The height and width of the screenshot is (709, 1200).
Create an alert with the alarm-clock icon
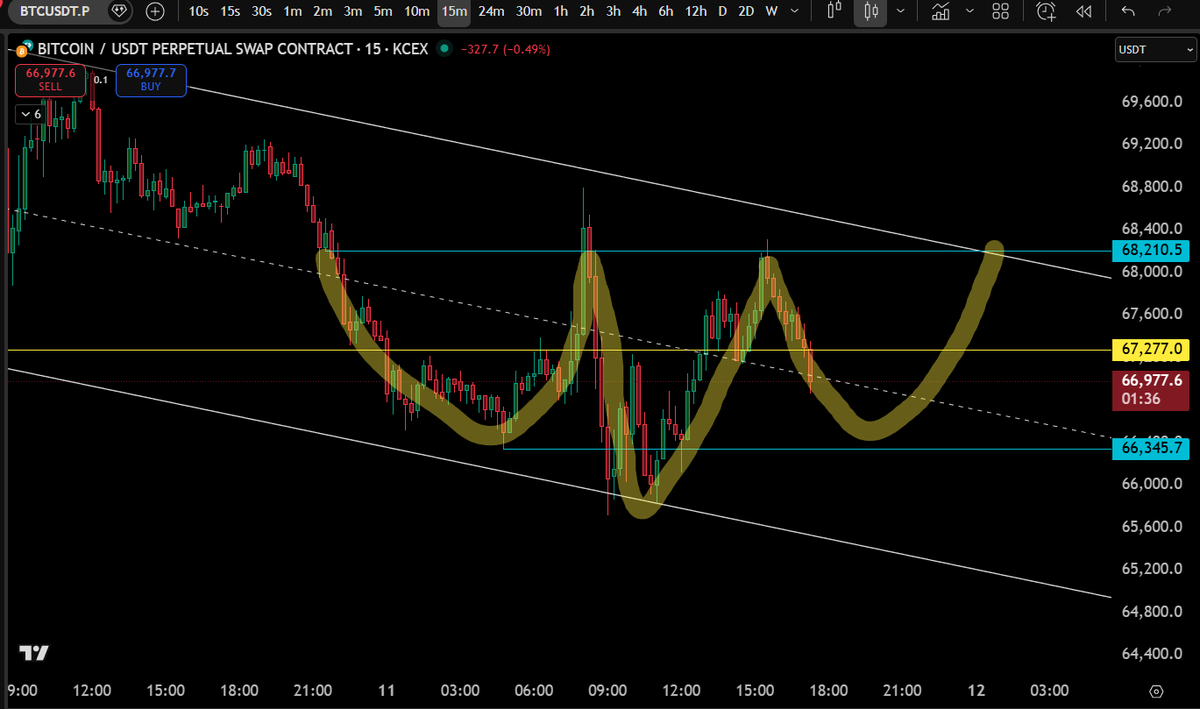tap(1046, 11)
